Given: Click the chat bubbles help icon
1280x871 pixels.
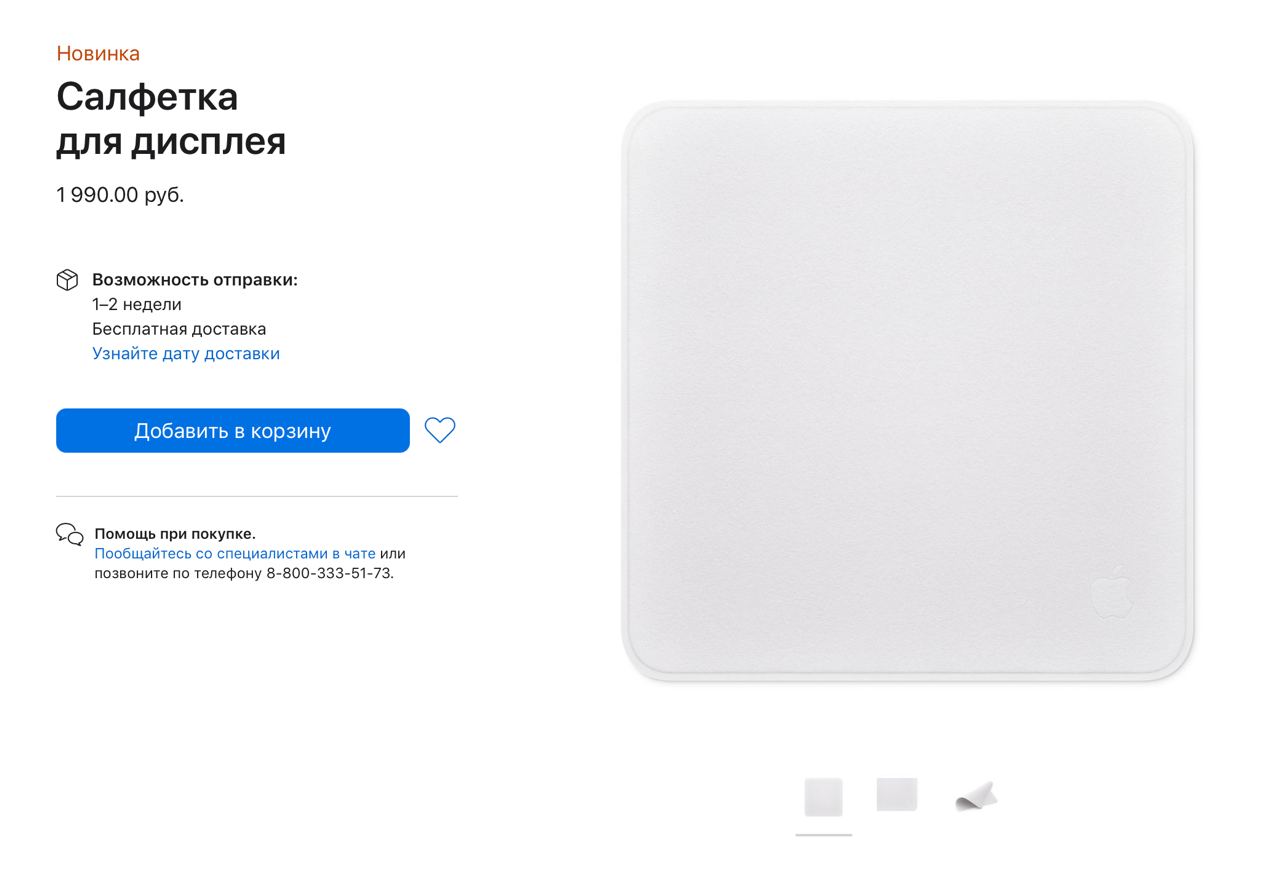Looking at the screenshot, I should [69, 534].
